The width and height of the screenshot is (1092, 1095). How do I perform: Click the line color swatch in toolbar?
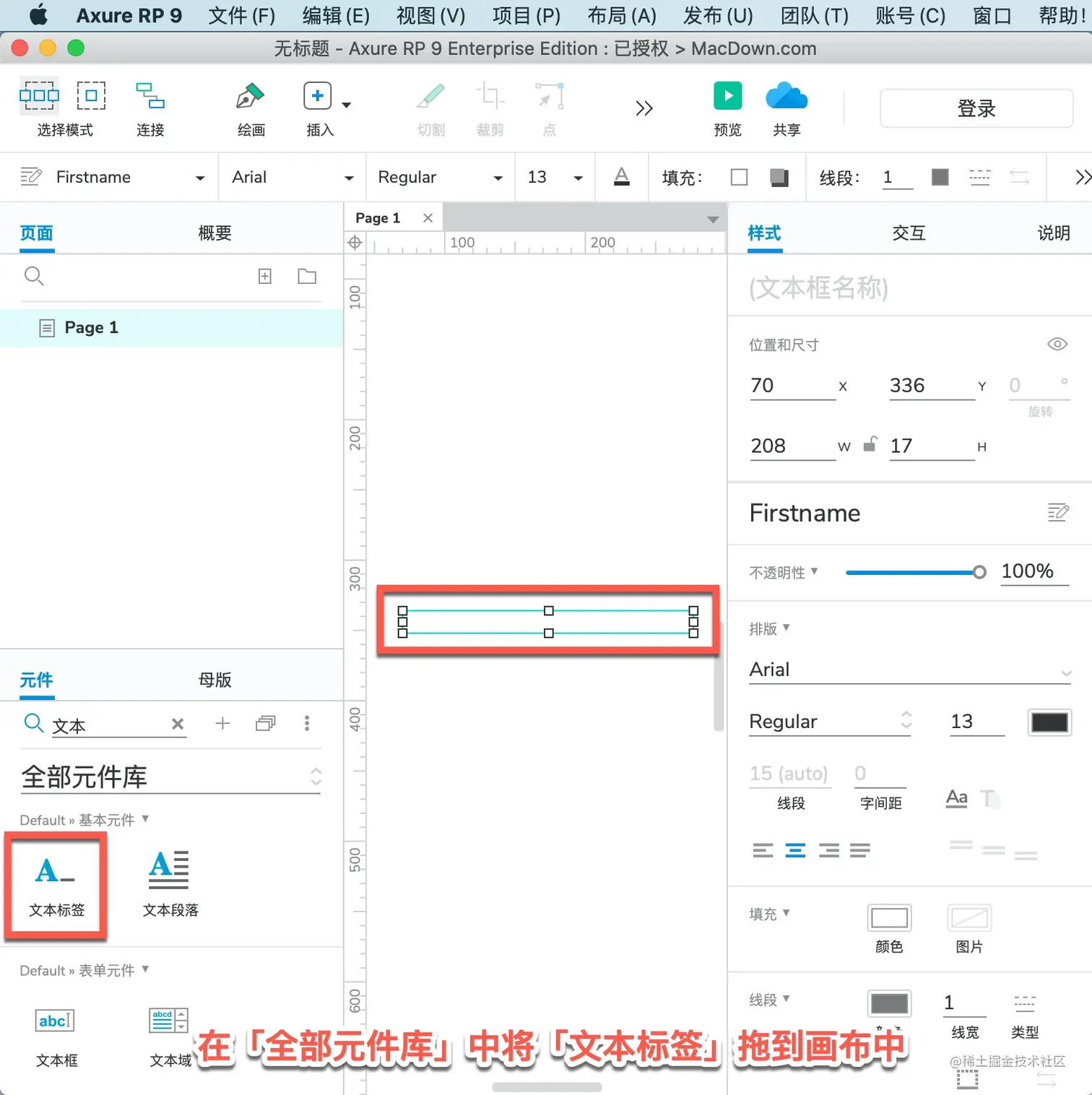pyautogui.click(x=940, y=177)
